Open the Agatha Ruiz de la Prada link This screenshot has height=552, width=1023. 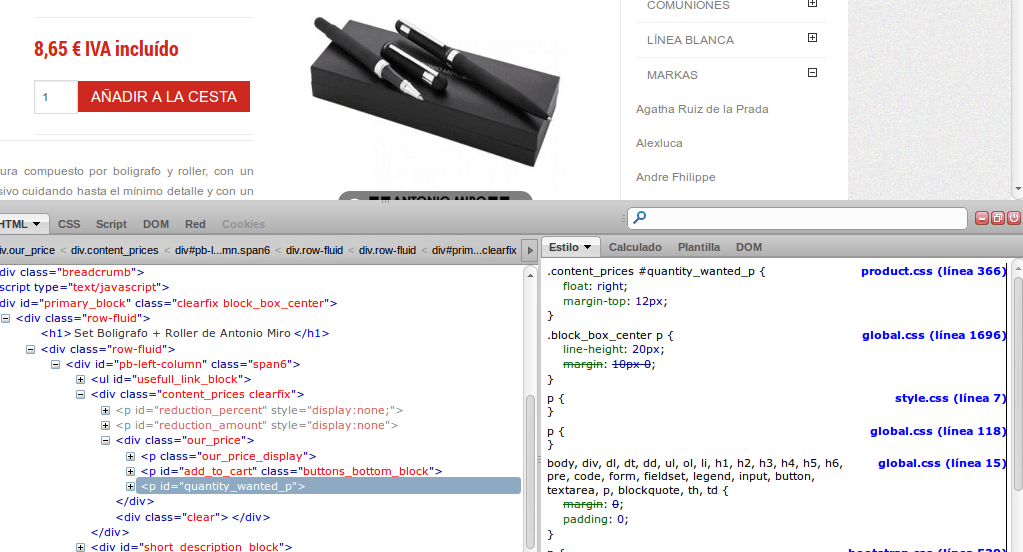[702, 109]
